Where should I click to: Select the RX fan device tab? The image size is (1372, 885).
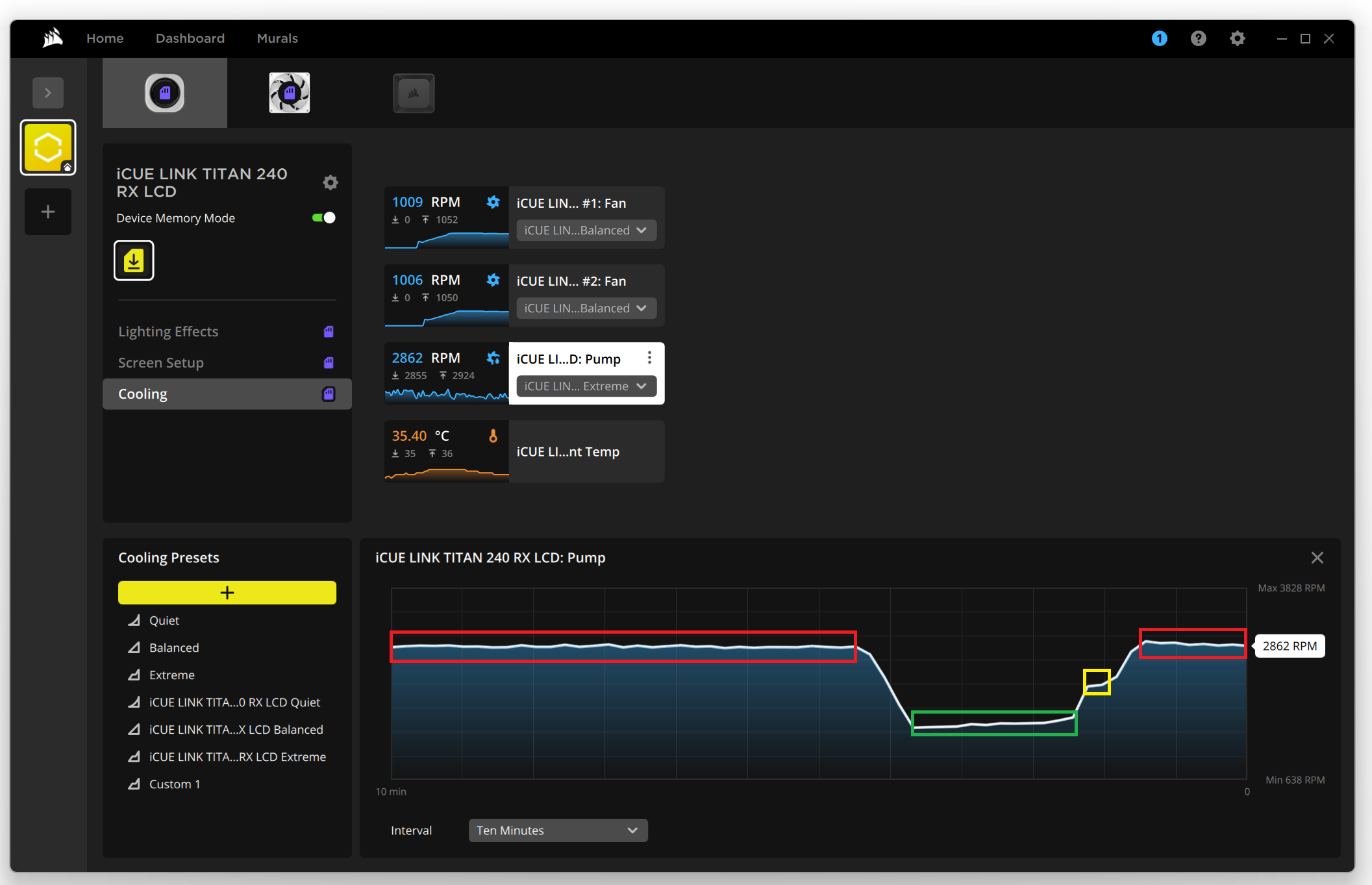(x=290, y=93)
